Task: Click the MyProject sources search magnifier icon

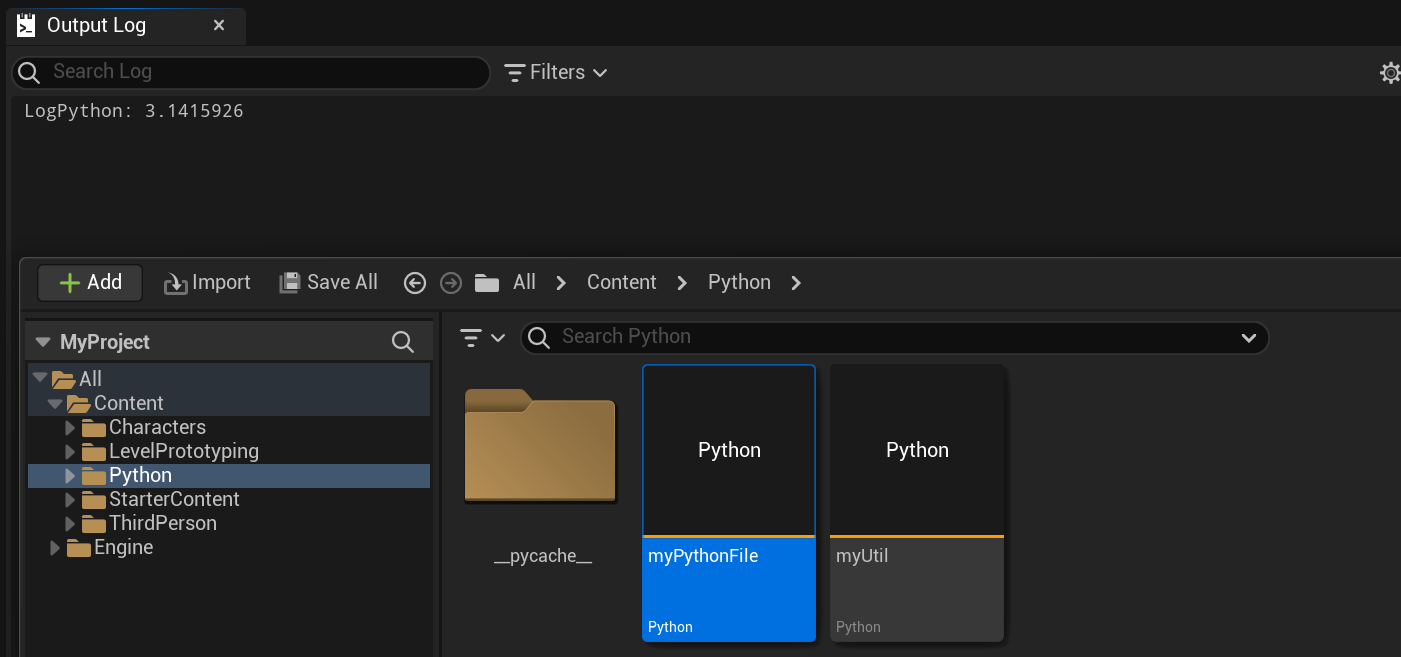Action: point(403,342)
